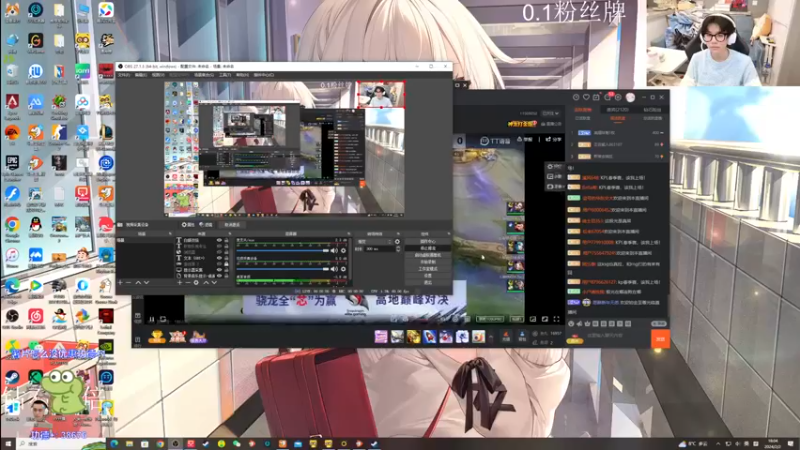Open 工具 menu in OBS
The width and height of the screenshot is (800, 450).
click(x=225, y=75)
